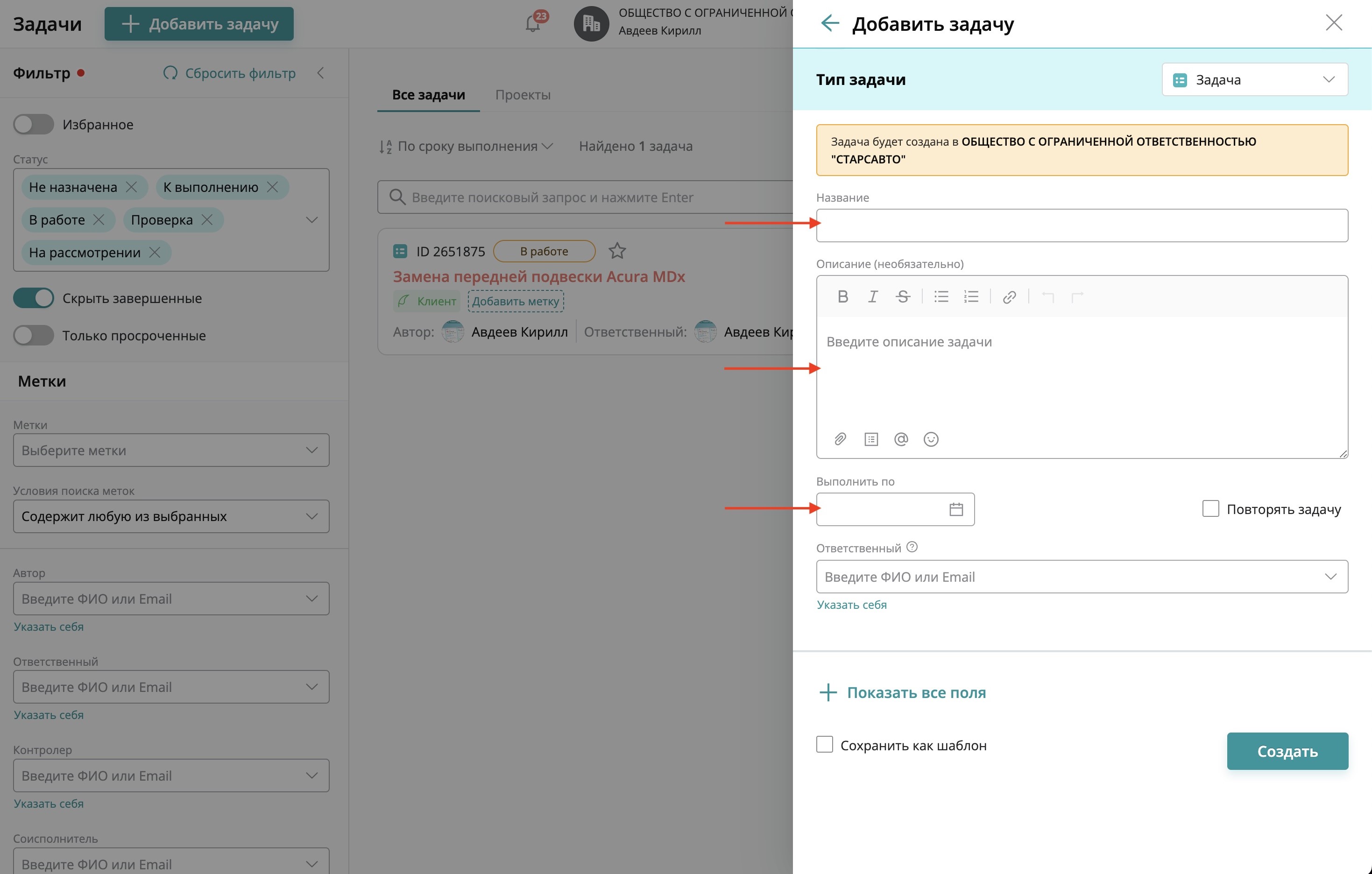Apply italic formatting in description editor
Screen dimensions: 1372x874
click(x=872, y=296)
